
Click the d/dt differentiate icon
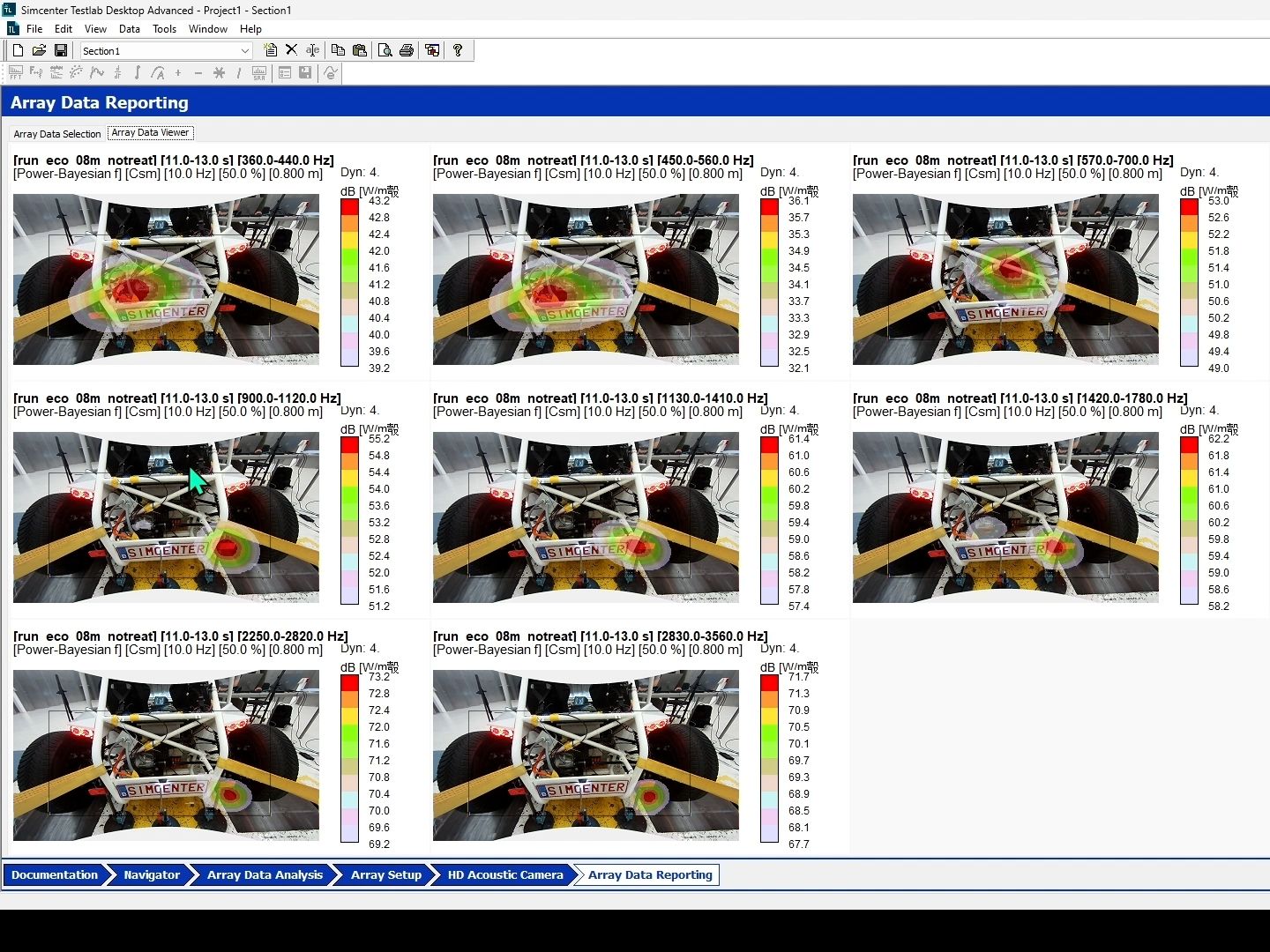point(117,73)
